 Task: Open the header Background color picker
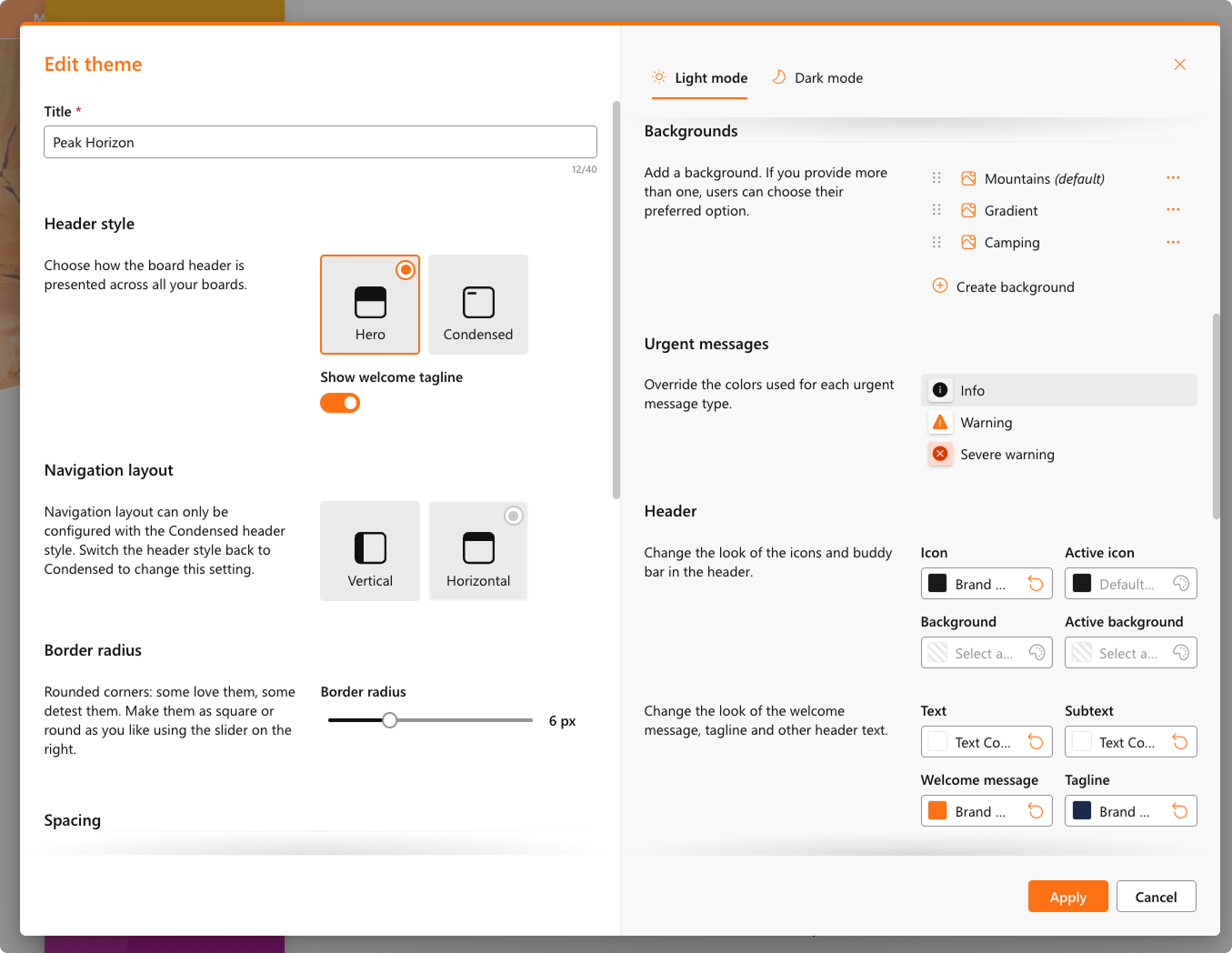tap(987, 653)
